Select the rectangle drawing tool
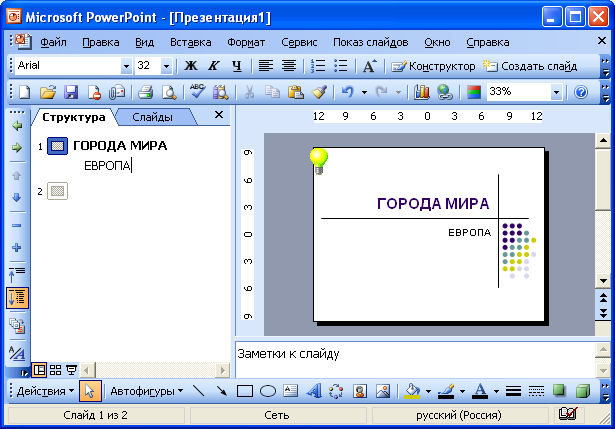The image size is (615, 429). pyautogui.click(x=245, y=391)
